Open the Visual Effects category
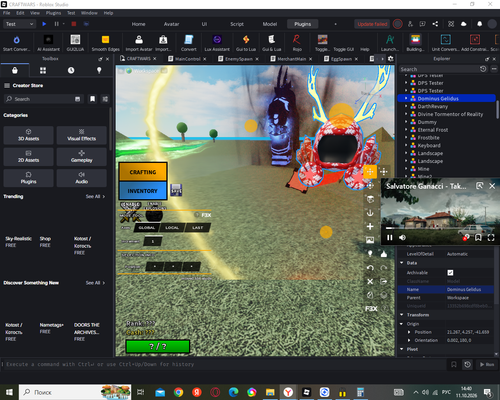Image resolution: width=500 pixels, height=400 pixels. click(81, 135)
